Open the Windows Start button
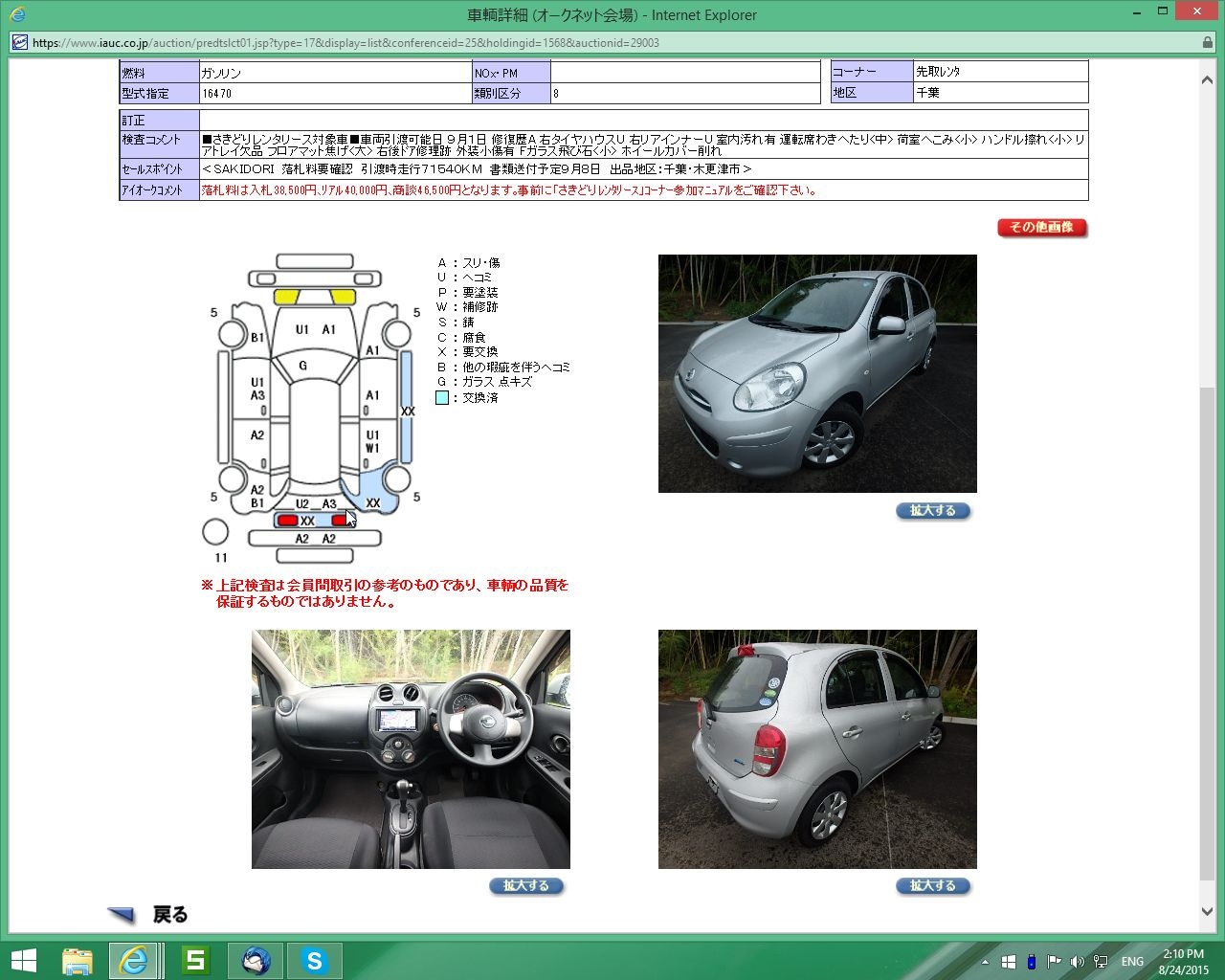The height and width of the screenshot is (980, 1225). tap(23, 961)
